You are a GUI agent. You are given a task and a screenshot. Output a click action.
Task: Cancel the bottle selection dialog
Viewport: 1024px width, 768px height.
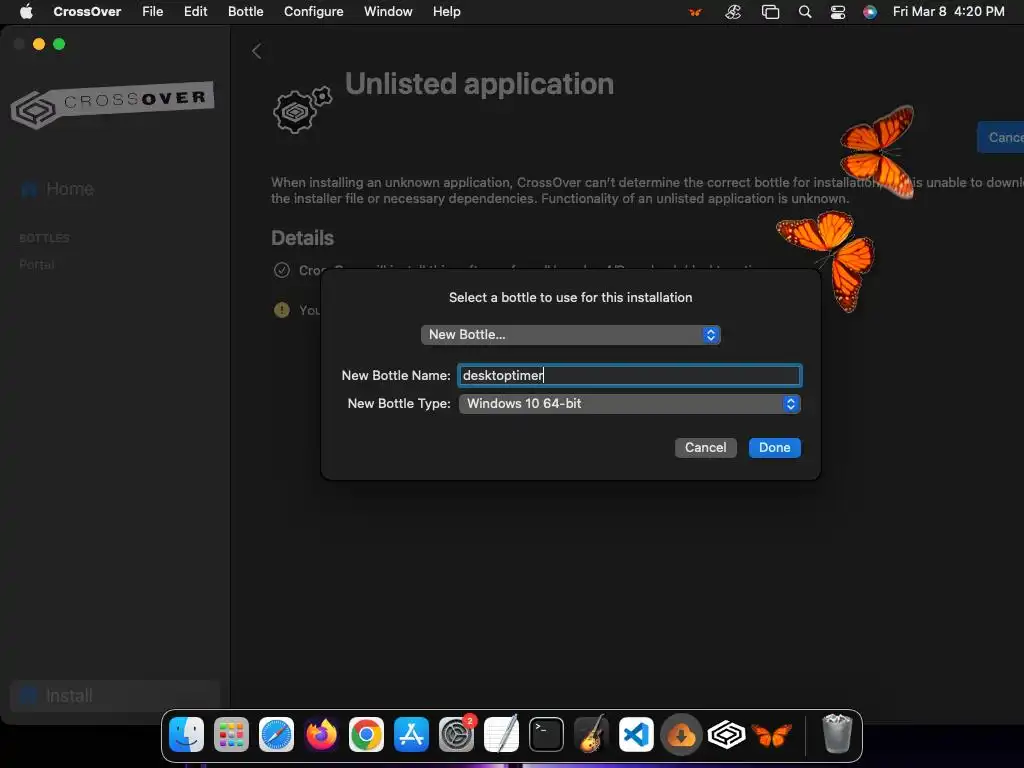[x=705, y=447]
